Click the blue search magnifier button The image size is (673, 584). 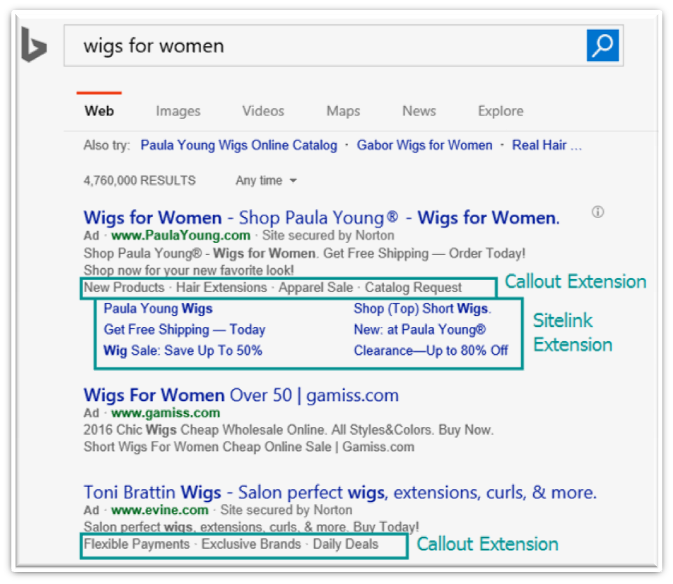[x=603, y=45]
